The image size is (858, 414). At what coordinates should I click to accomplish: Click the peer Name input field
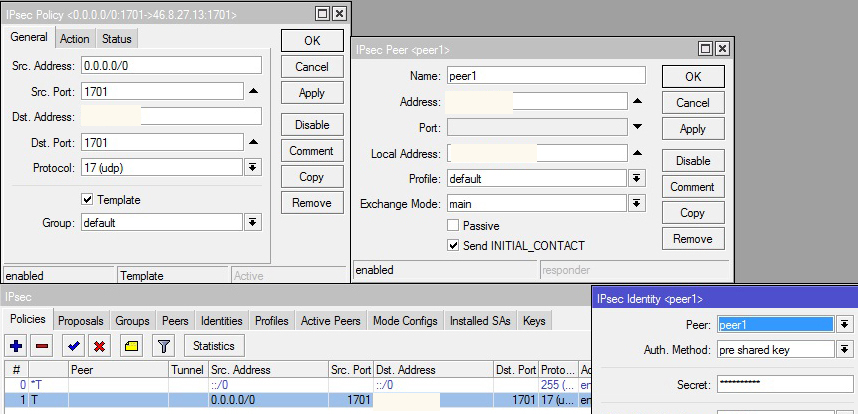coord(546,76)
